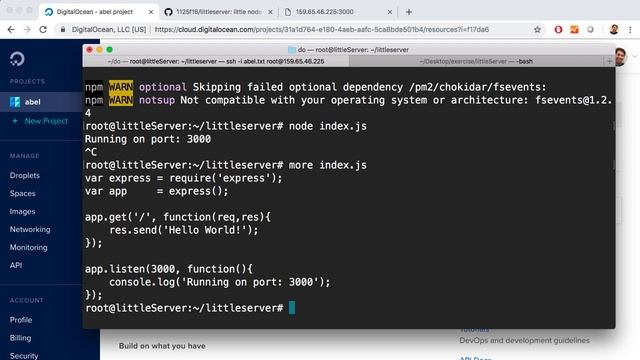This screenshot has width=640, height=360.
Task: Click the plus icon beside New Project
Action: click(15, 121)
